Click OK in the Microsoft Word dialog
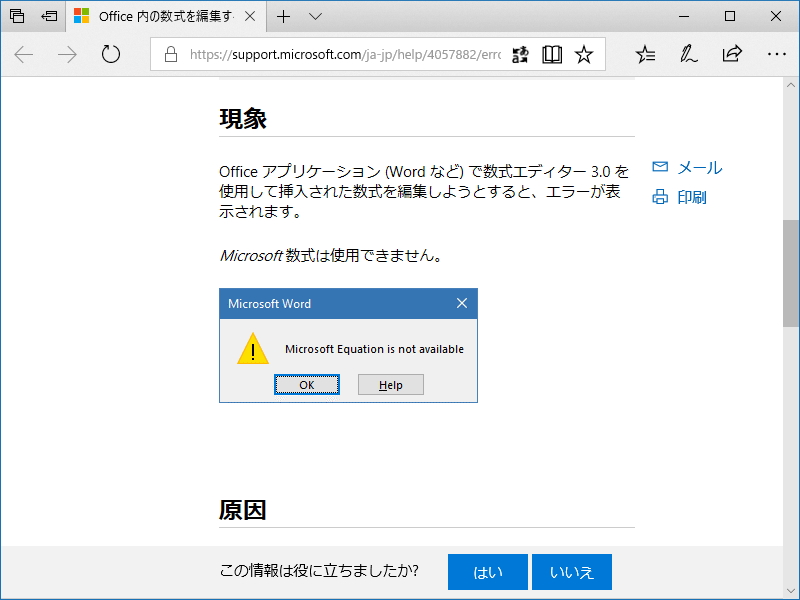This screenshot has height=600, width=800. (306, 384)
